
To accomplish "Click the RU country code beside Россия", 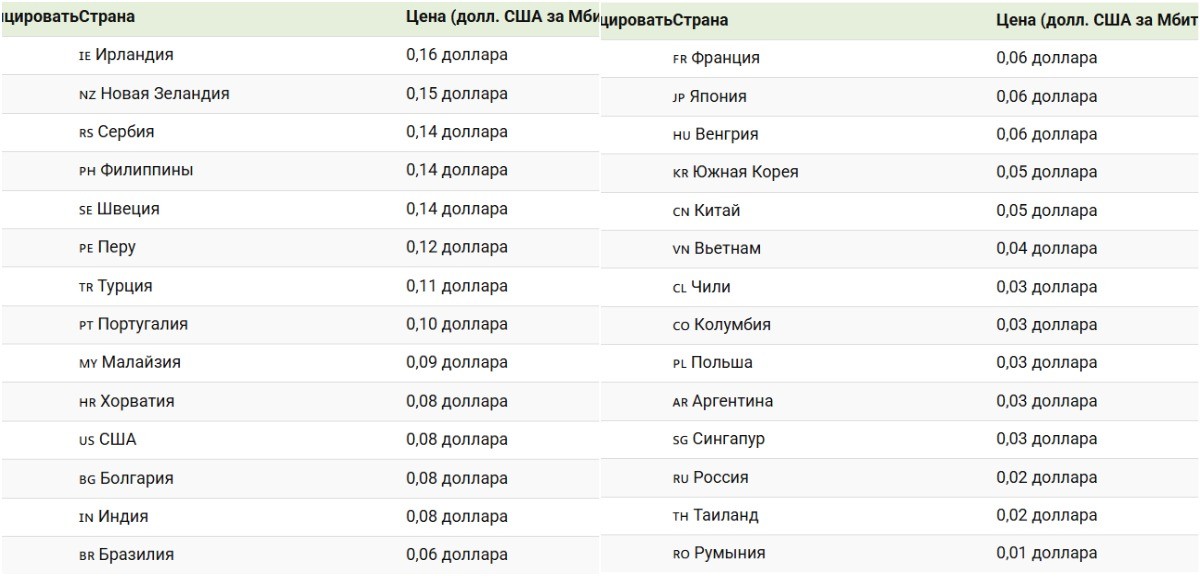I will point(681,479).
